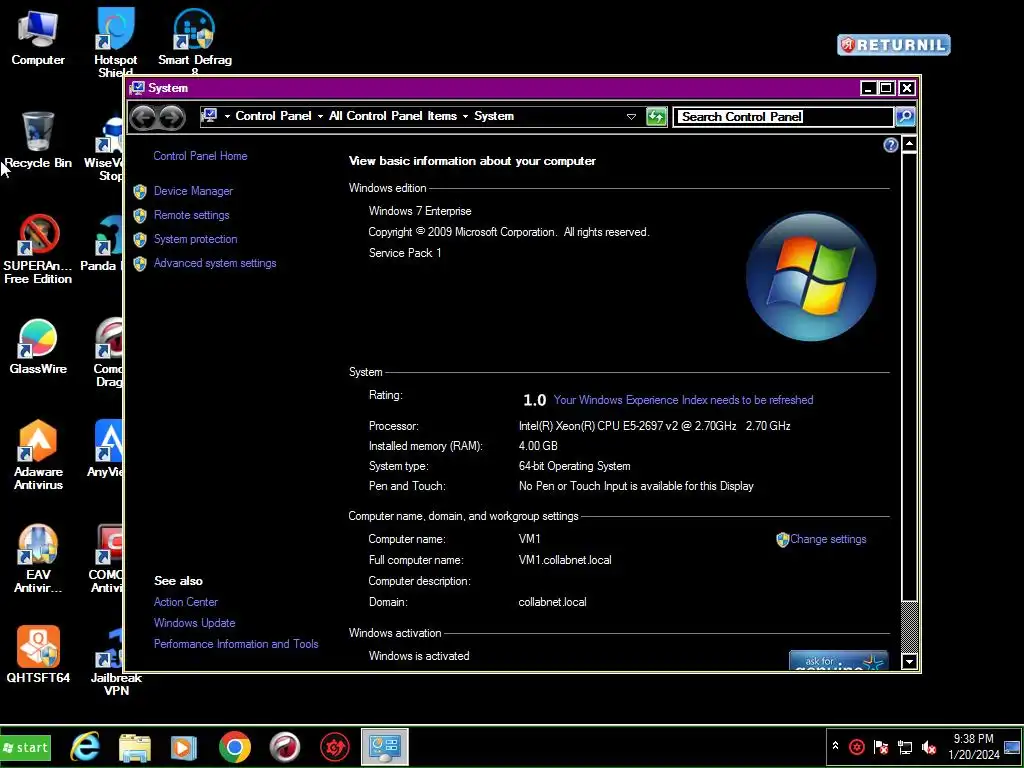
Task: Click the System control panel taskbar button
Action: point(385,746)
